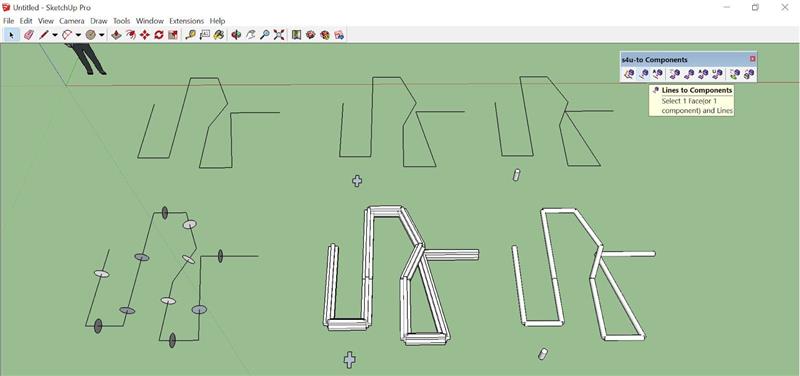This screenshot has height=376, width=800.
Task: Click the Zoom Extents tool
Action: [x=279, y=35]
